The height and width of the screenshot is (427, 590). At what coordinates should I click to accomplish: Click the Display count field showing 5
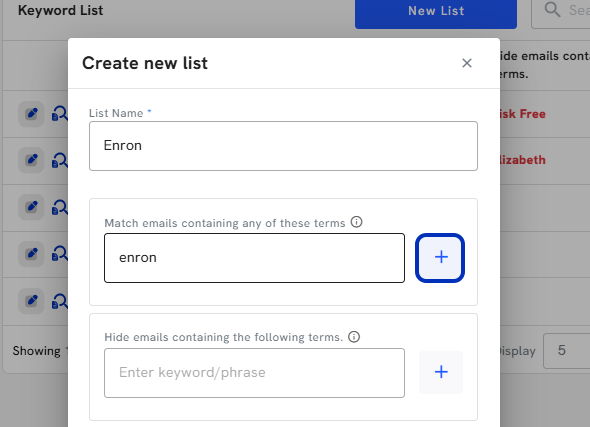(566, 351)
